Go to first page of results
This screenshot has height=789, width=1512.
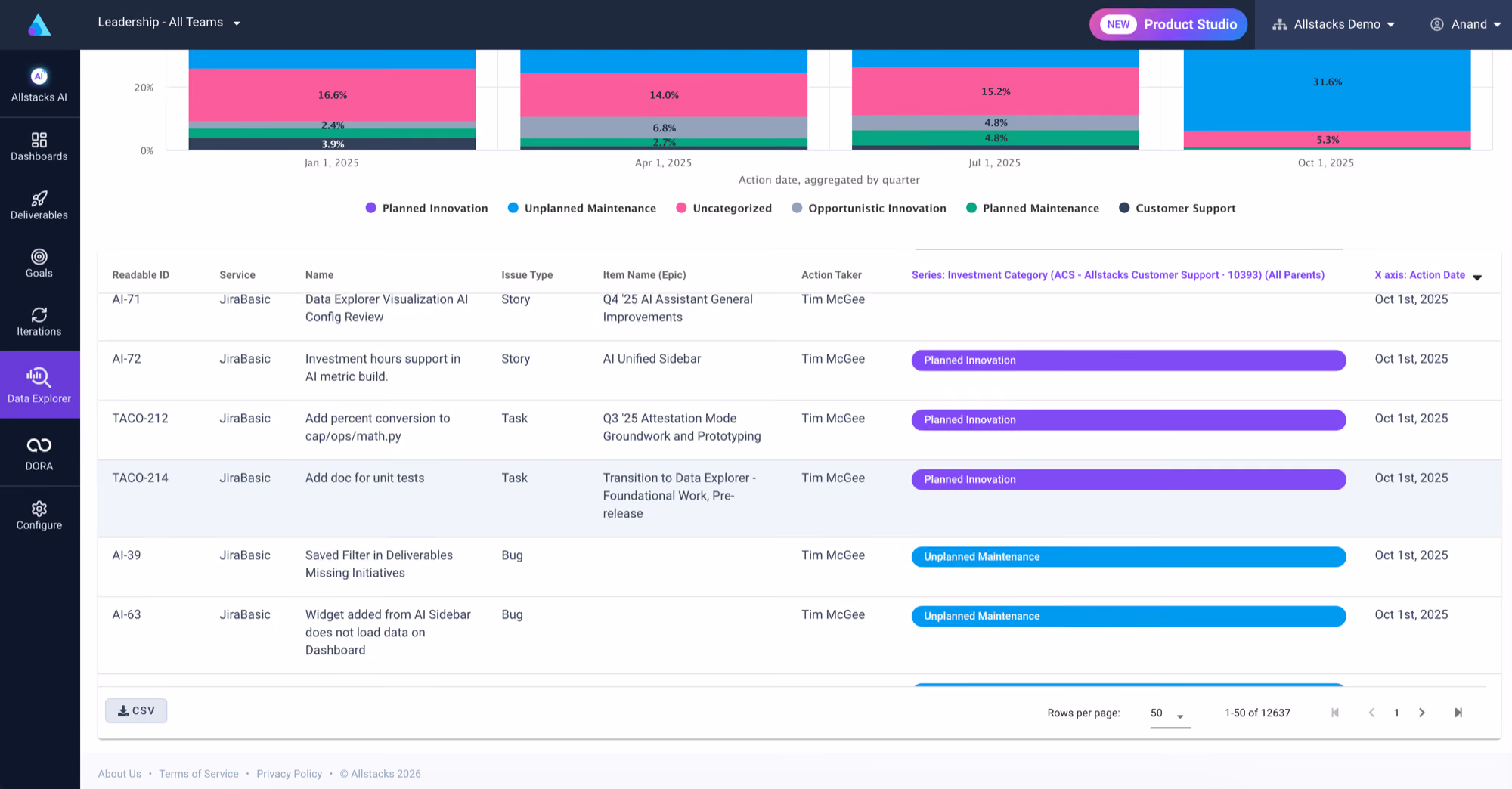(1335, 713)
